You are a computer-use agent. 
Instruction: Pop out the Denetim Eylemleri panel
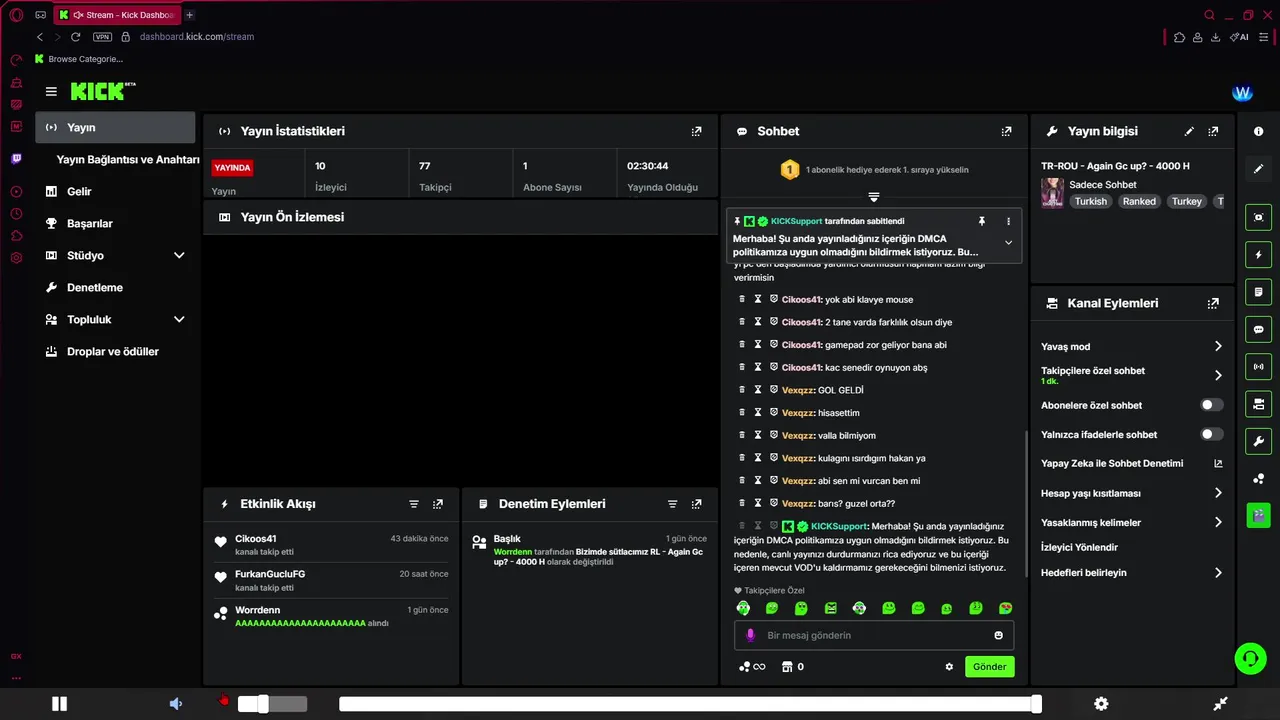[697, 504]
